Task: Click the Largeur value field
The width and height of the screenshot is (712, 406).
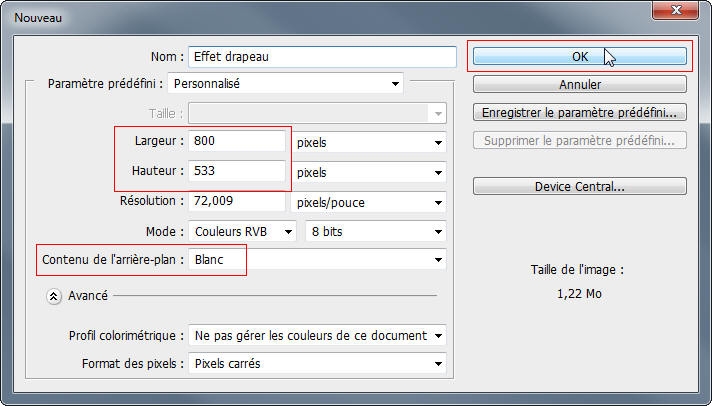Action: (237, 141)
